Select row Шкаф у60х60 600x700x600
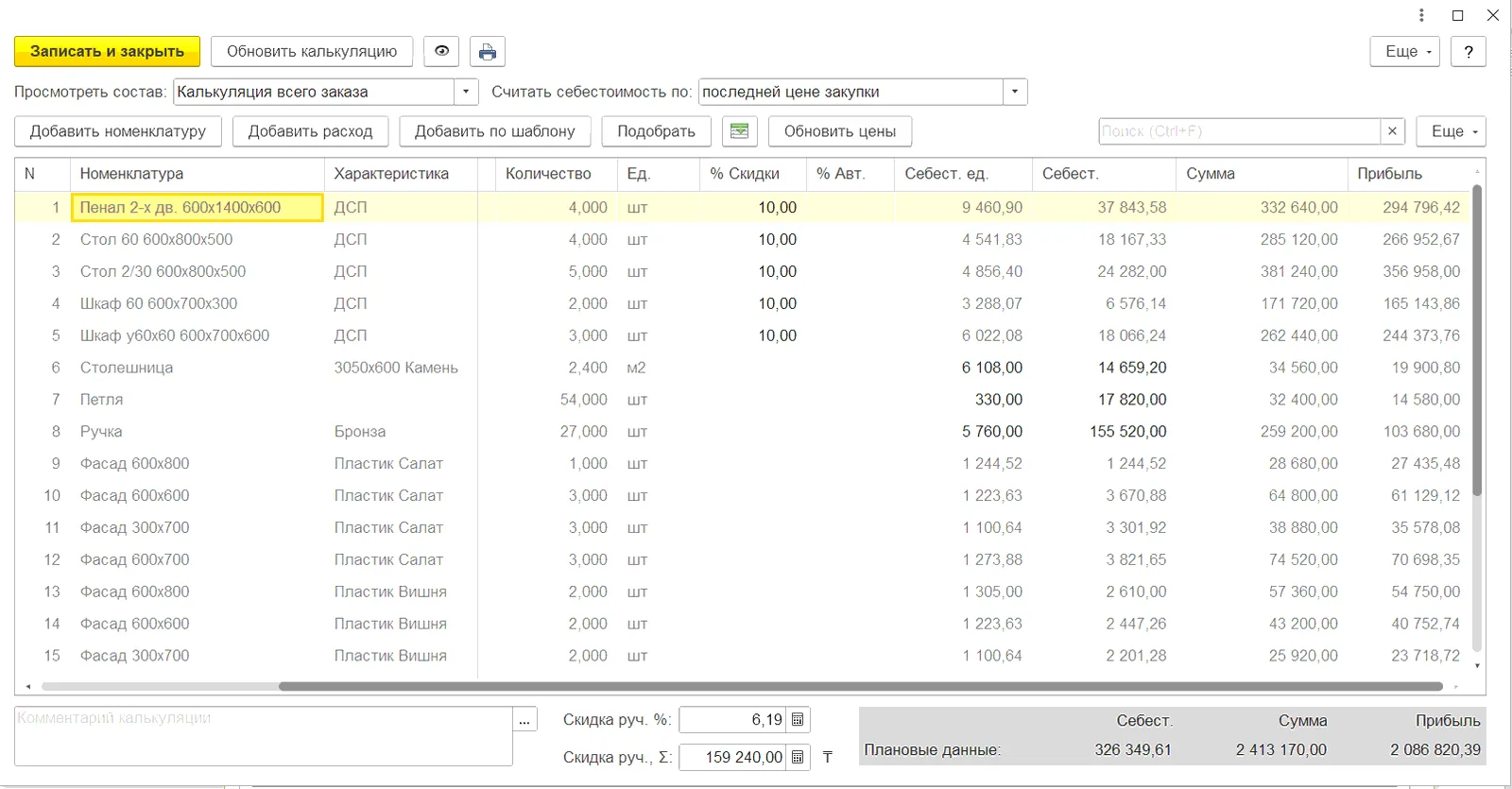Viewport: 1512px width, 789px height. 743,335
